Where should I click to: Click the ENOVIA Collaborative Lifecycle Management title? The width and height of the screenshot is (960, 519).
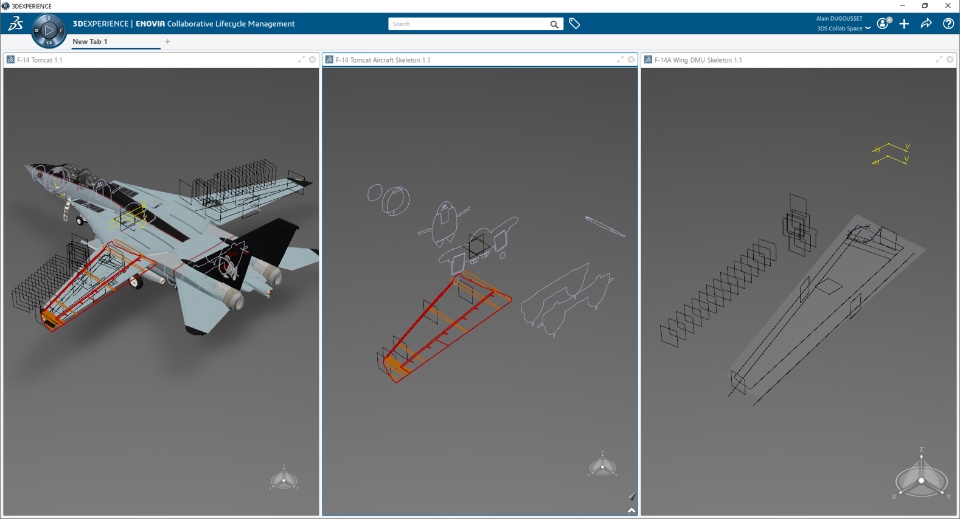coord(215,24)
